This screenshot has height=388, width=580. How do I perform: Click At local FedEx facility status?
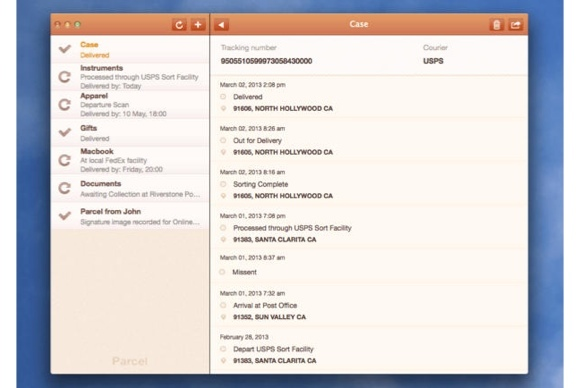[114, 161]
